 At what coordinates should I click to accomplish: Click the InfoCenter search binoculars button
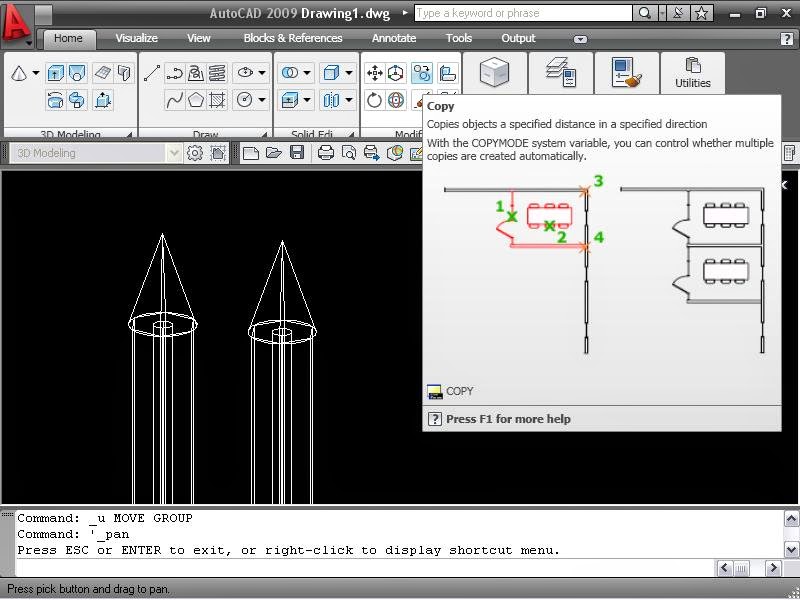pyautogui.click(x=644, y=13)
